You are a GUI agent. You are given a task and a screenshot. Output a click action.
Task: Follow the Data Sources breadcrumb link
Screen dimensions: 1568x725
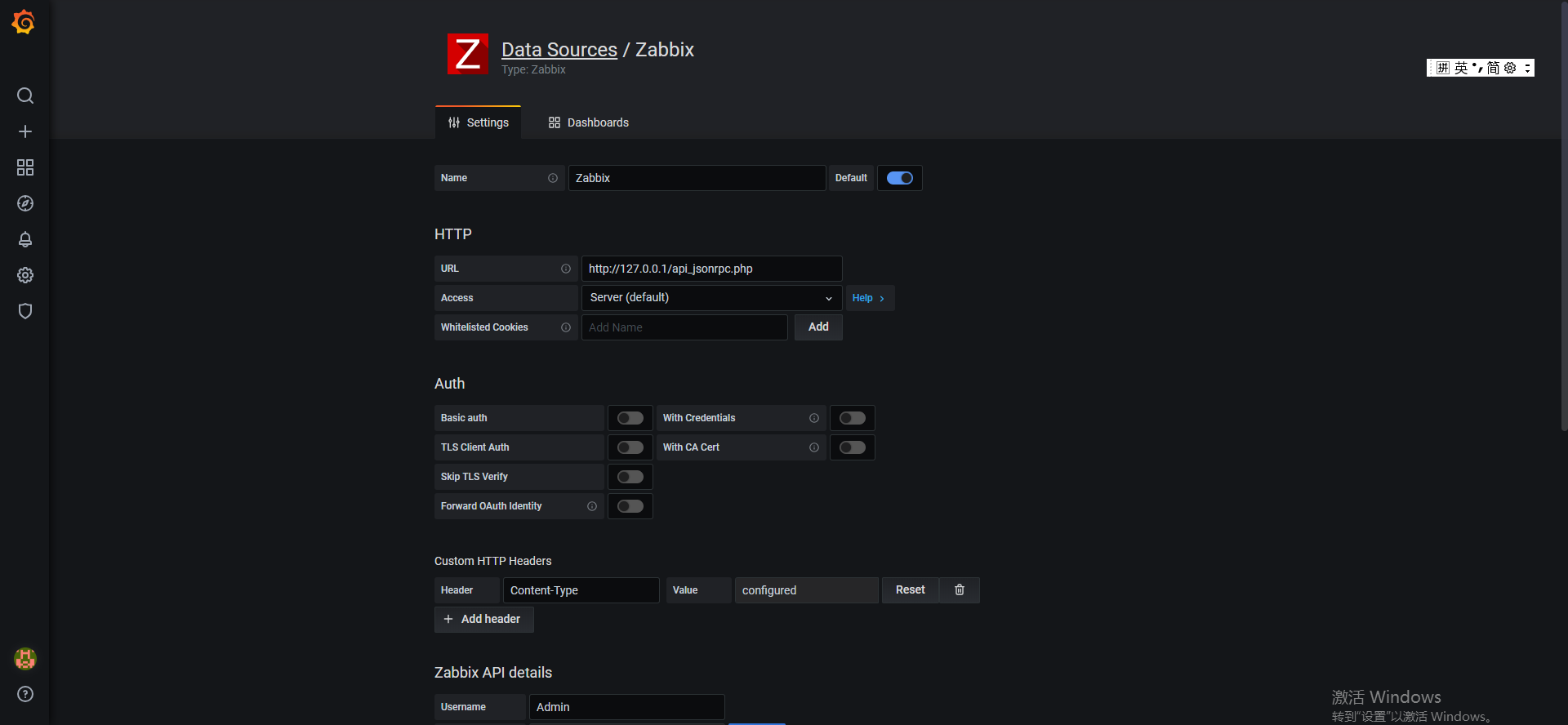click(559, 50)
